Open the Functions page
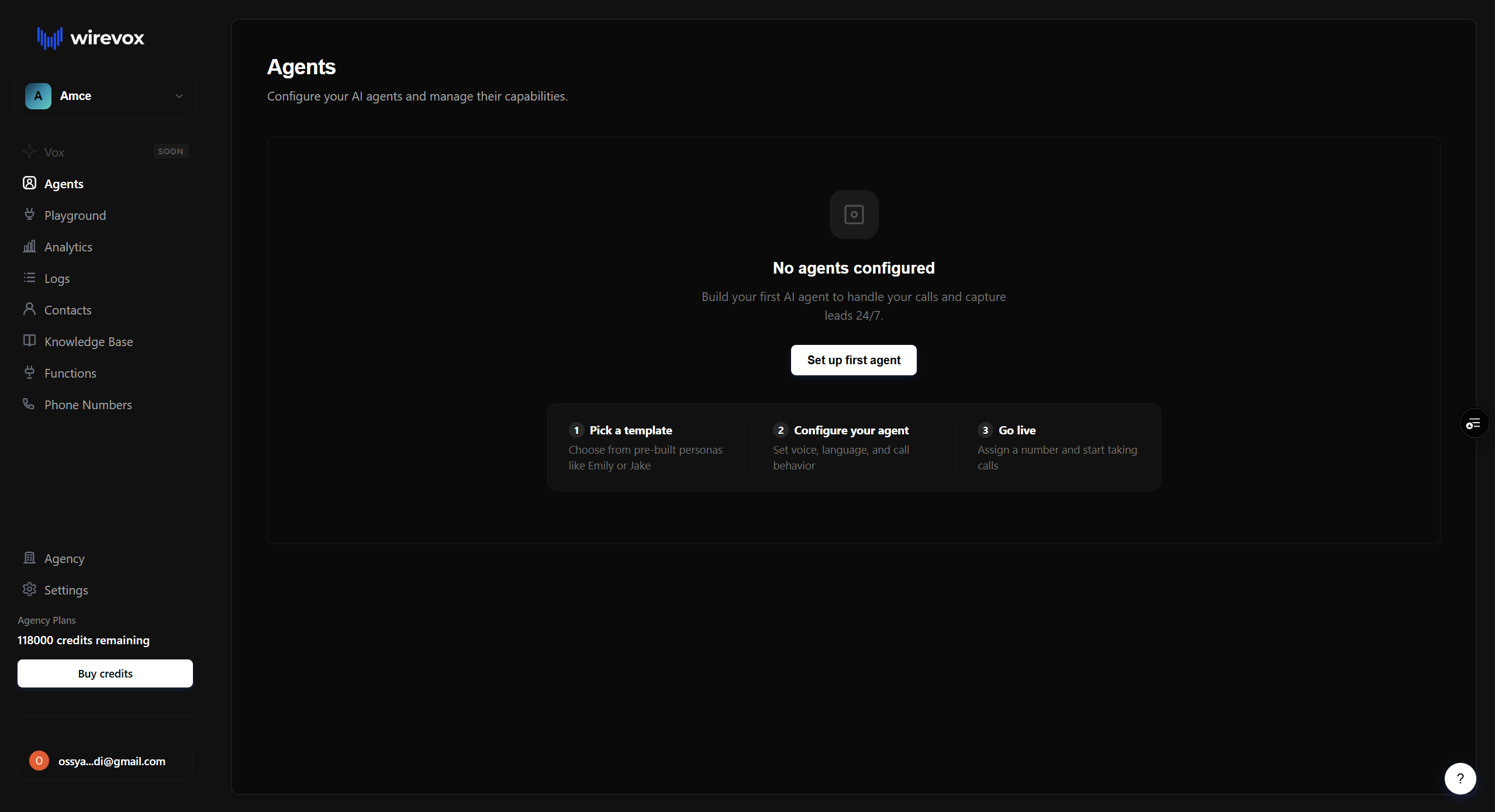1495x812 pixels. click(x=70, y=373)
